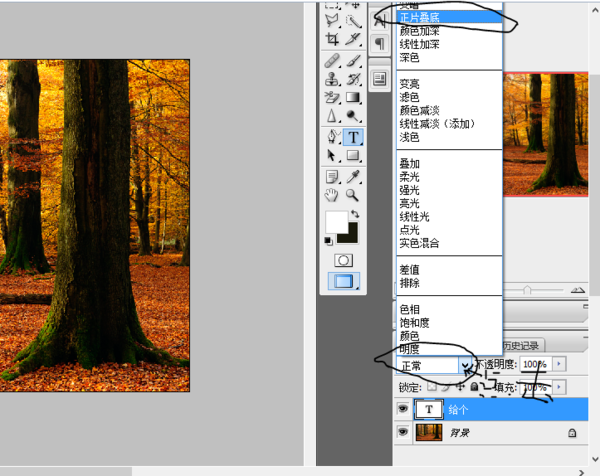Image resolution: width=600 pixels, height=476 pixels.
Task: Change the screen mode button
Action: [x=344, y=281]
